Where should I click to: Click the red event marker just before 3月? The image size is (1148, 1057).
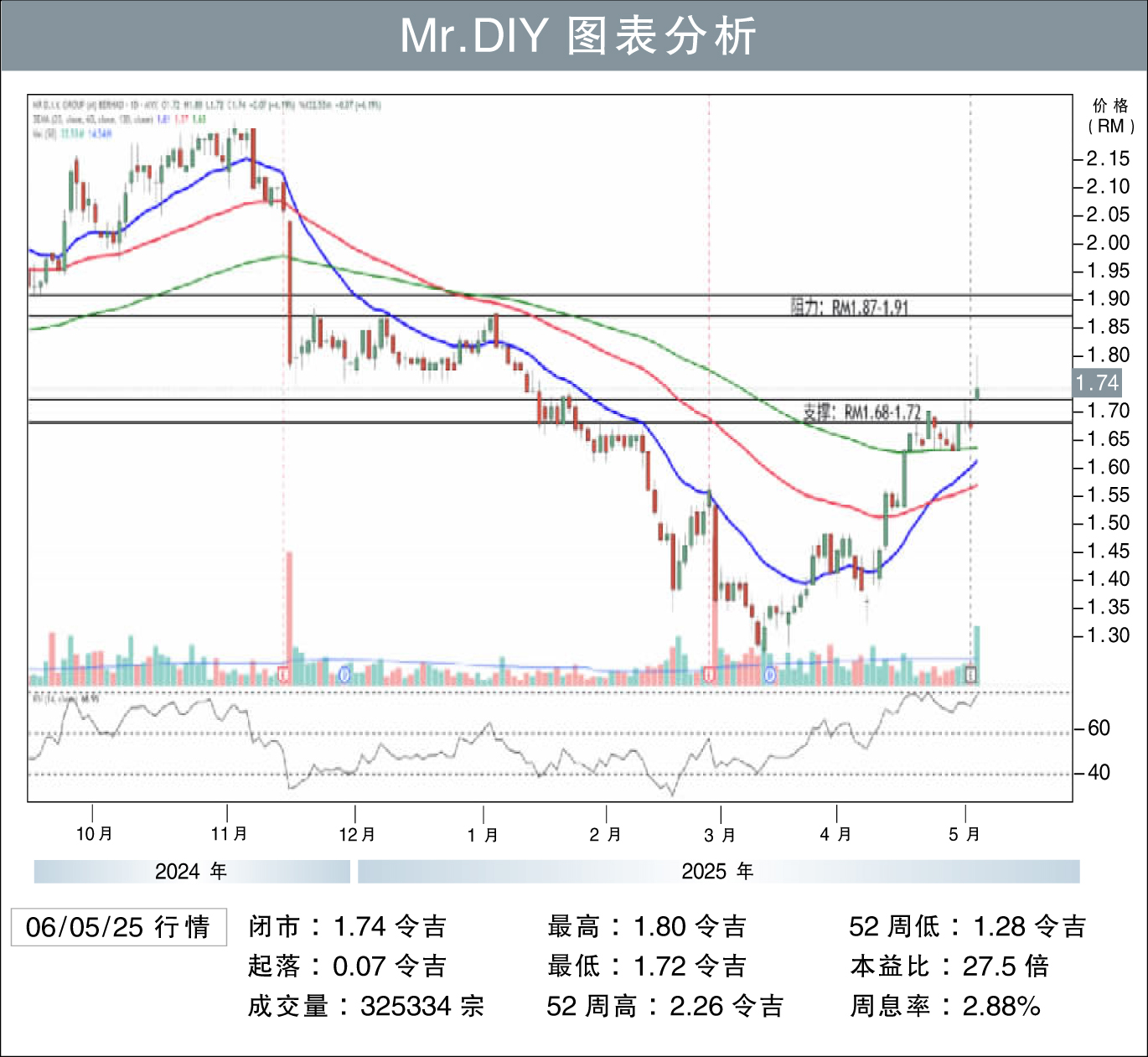tap(710, 674)
